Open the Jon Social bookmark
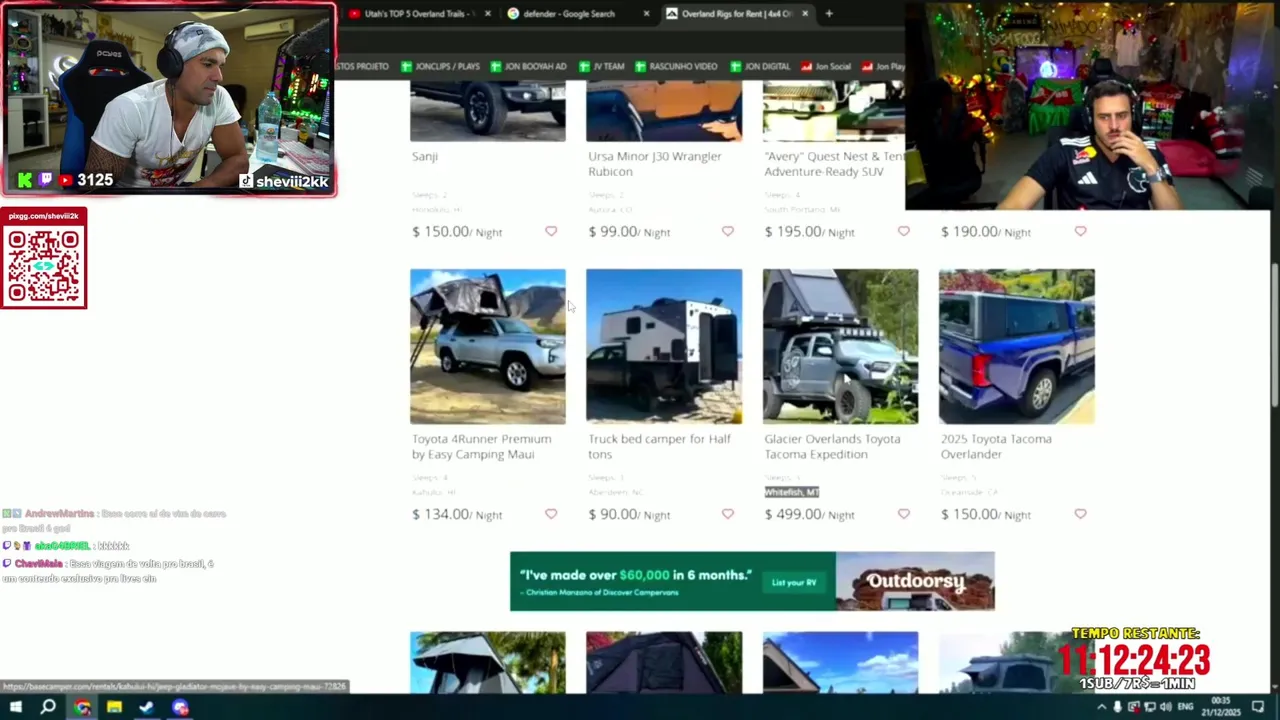1280x720 pixels. point(826,66)
